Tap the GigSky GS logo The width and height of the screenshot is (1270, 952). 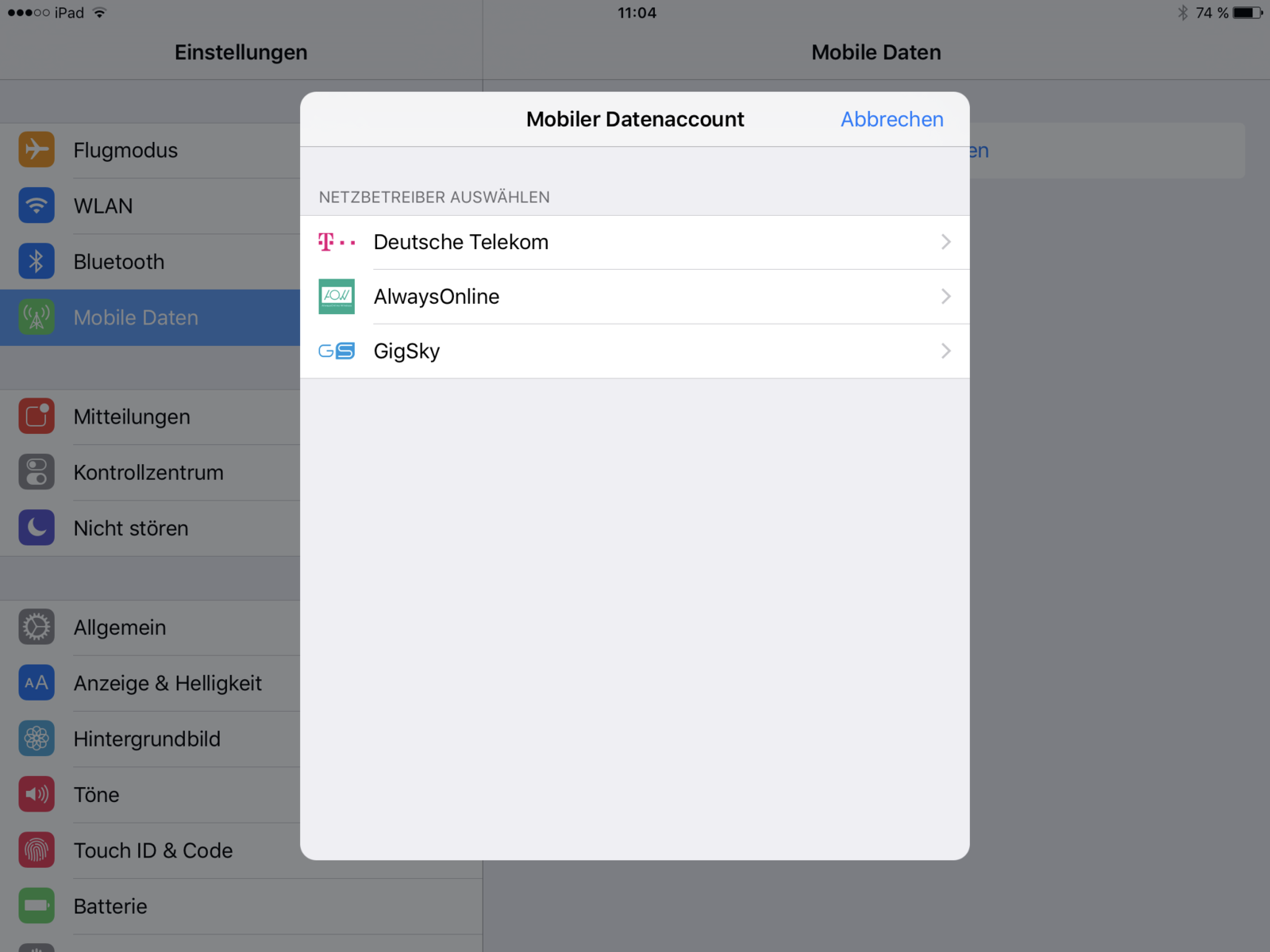pyautogui.click(x=337, y=351)
